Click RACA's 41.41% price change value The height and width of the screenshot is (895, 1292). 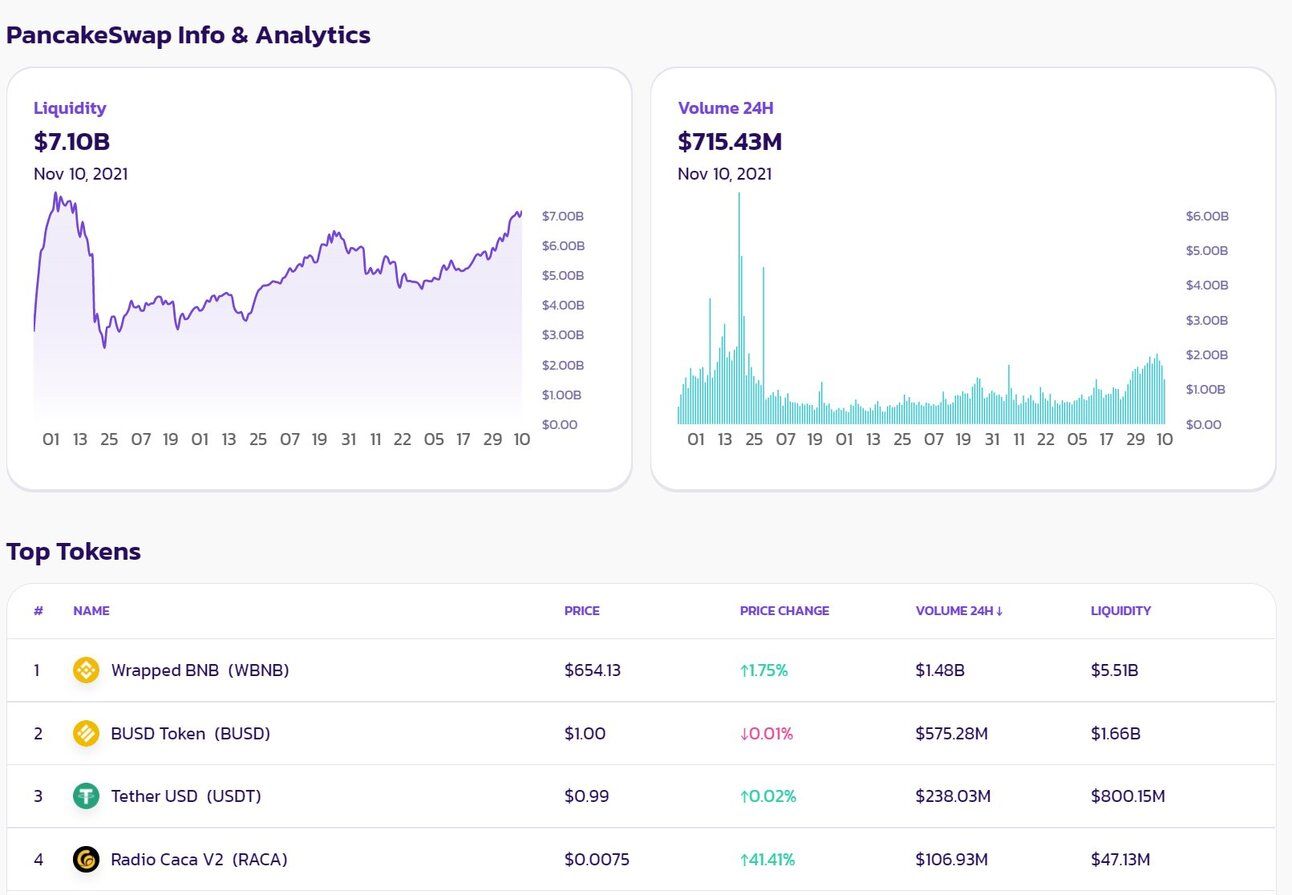[x=767, y=859]
